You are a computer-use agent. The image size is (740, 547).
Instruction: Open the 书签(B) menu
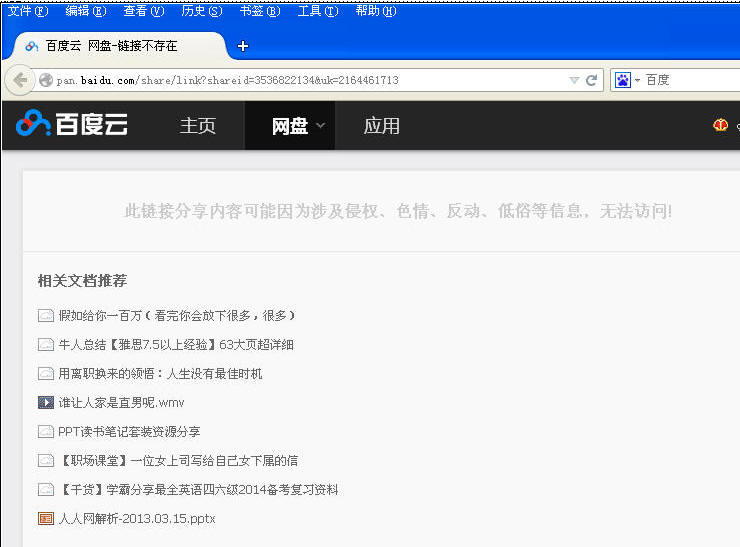pyautogui.click(x=260, y=11)
